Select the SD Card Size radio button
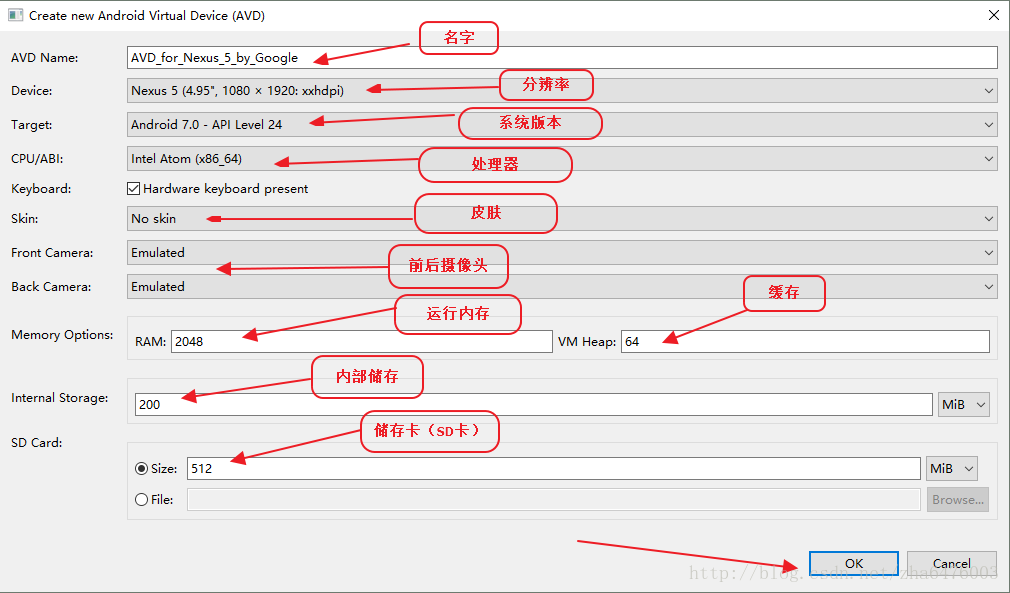The height and width of the screenshot is (593, 1010). 142,469
